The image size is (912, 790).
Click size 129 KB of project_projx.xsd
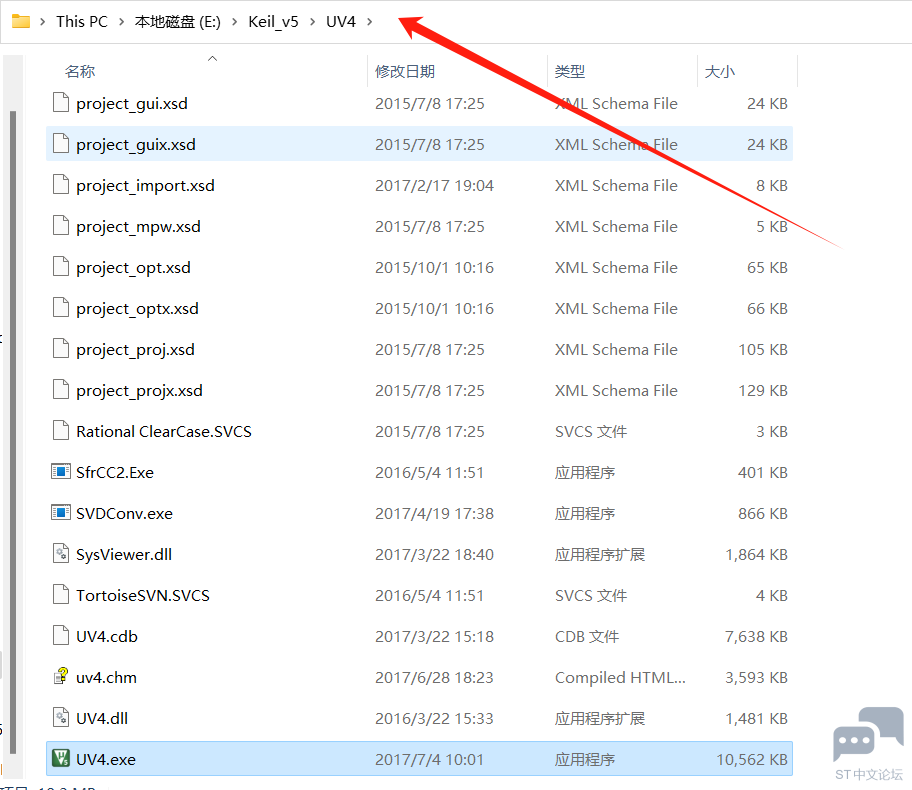[763, 390]
